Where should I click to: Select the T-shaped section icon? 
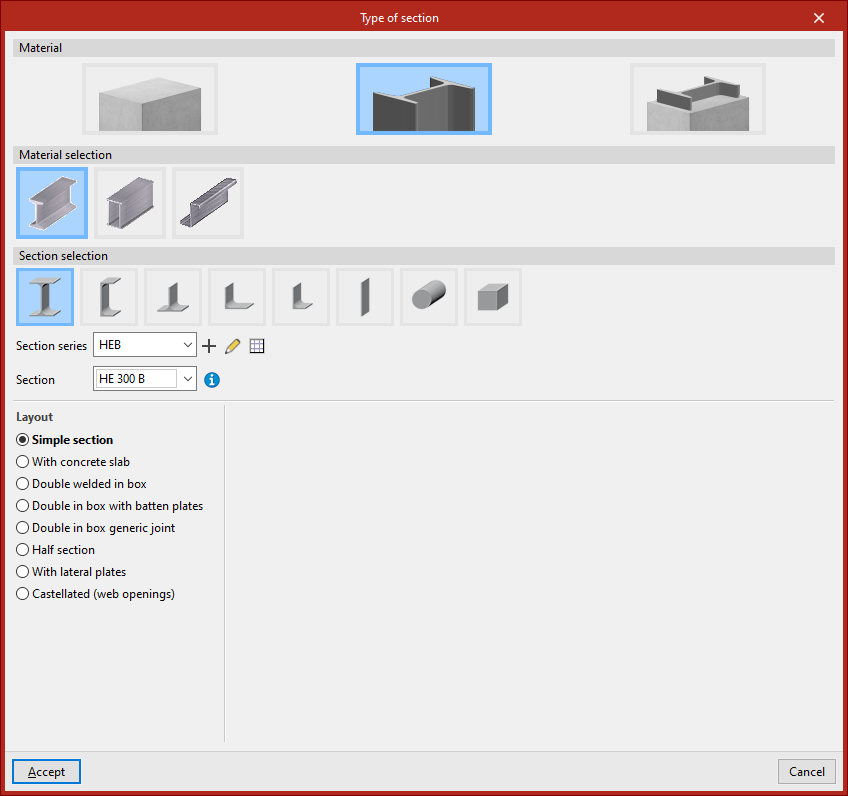click(x=173, y=297)
